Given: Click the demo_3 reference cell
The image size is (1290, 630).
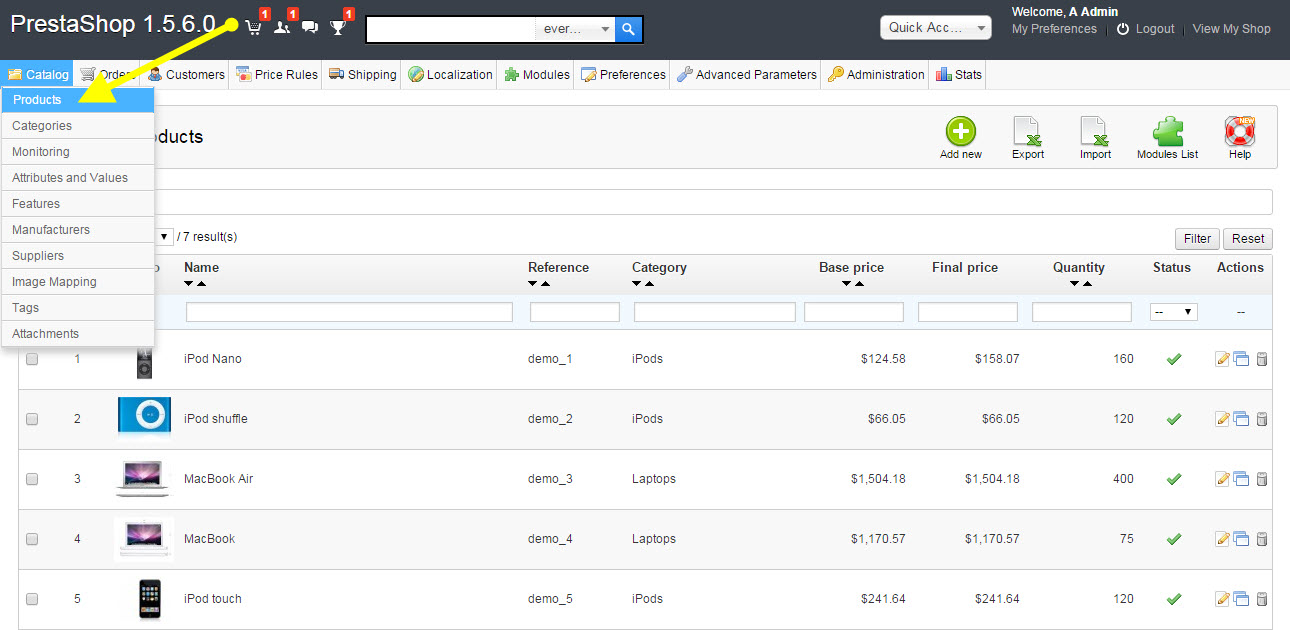Looking at the screenshot, I should pos(550,479).
